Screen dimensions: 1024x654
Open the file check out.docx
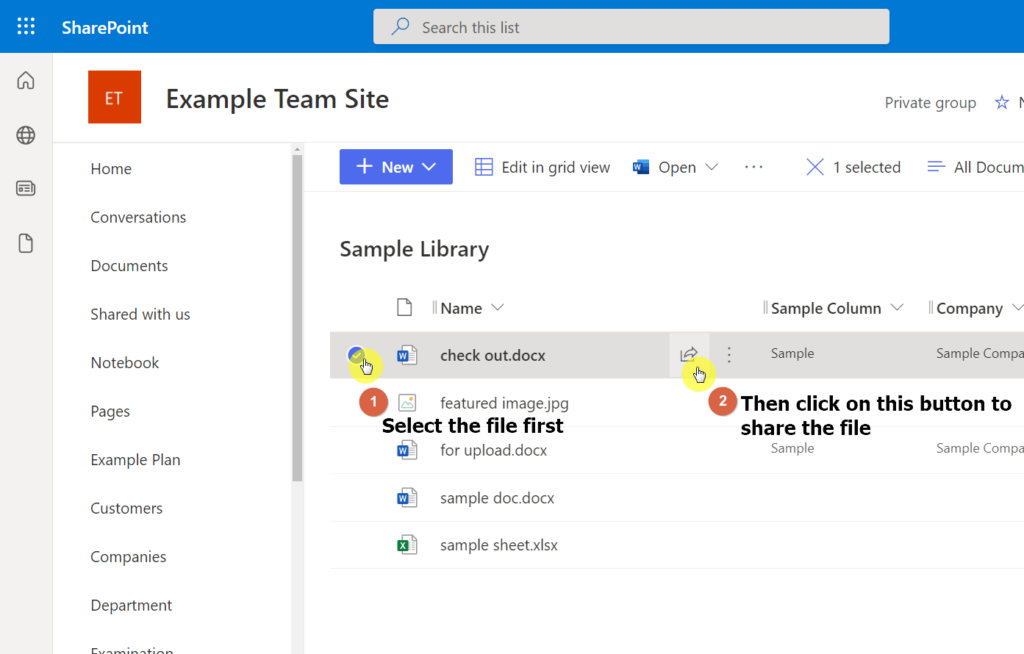[492, 355]
